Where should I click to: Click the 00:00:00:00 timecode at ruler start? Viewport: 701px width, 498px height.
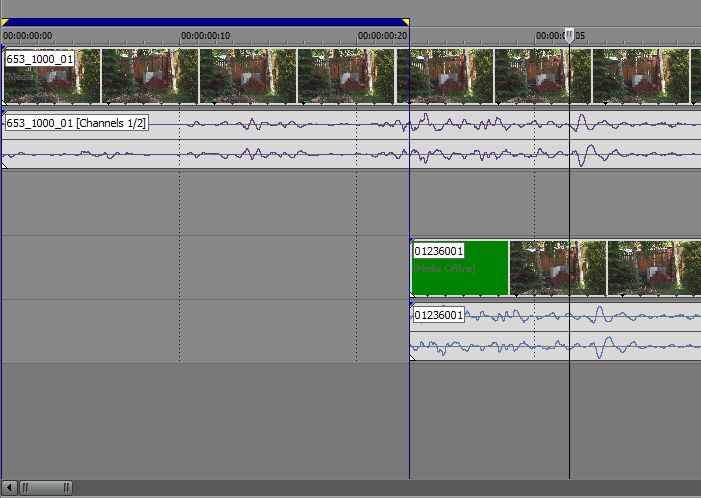tap(27, 36)
